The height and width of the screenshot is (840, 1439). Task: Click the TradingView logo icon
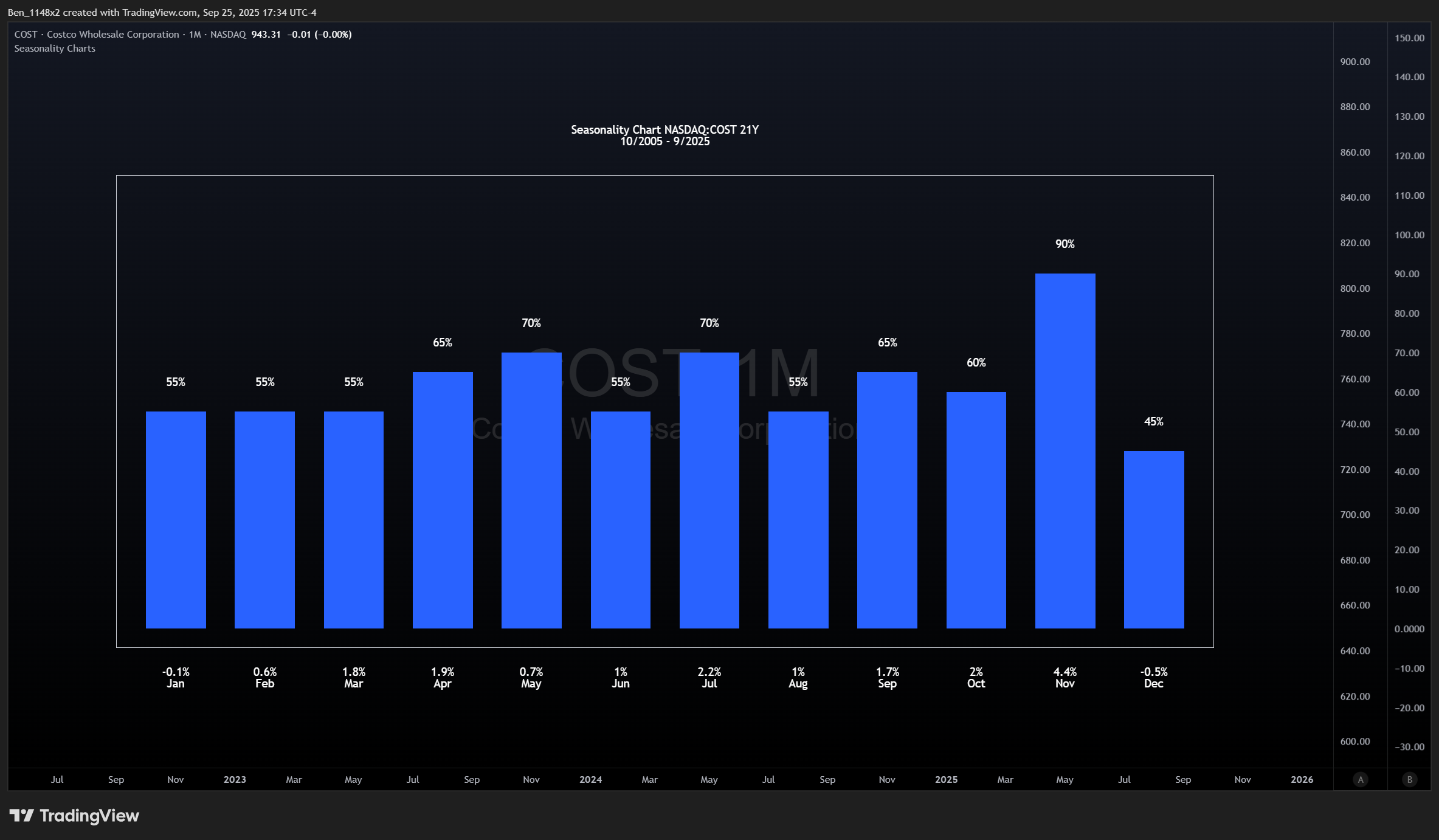(22, 815)
